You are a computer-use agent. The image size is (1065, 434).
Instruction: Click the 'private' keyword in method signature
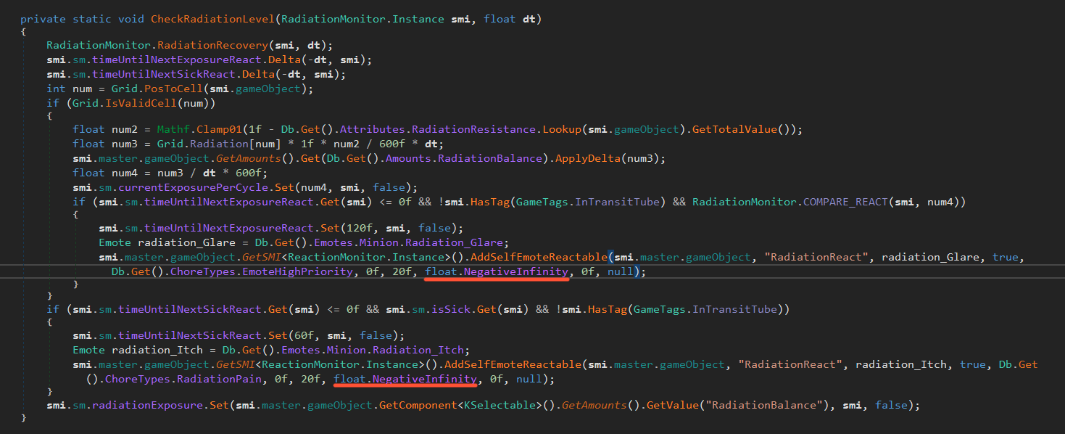click(x=41, y=20)
